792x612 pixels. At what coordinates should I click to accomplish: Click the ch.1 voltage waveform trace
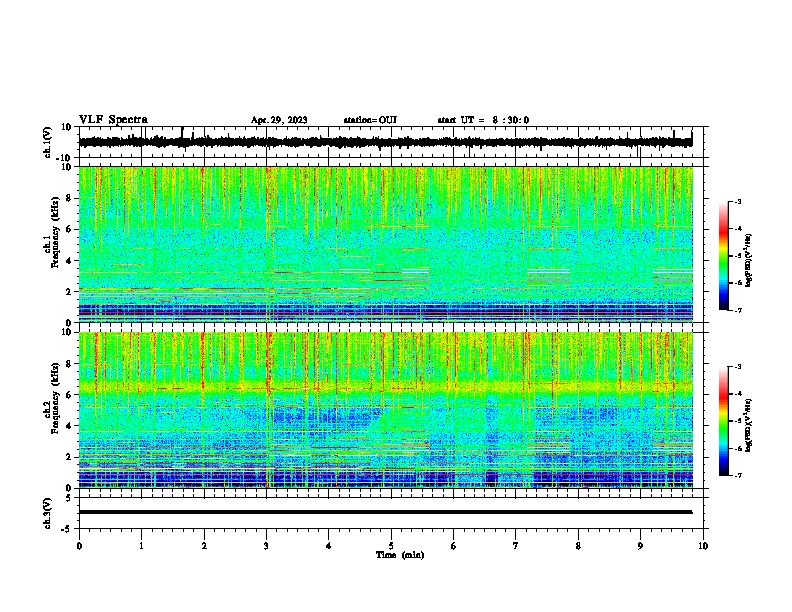(x=385, y=142)
